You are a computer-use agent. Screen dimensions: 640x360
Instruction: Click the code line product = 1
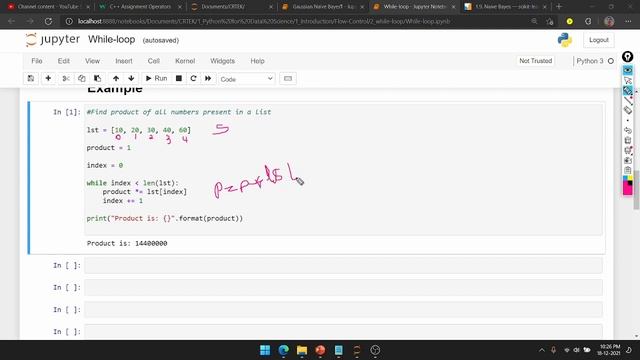(x=109, y=148)
